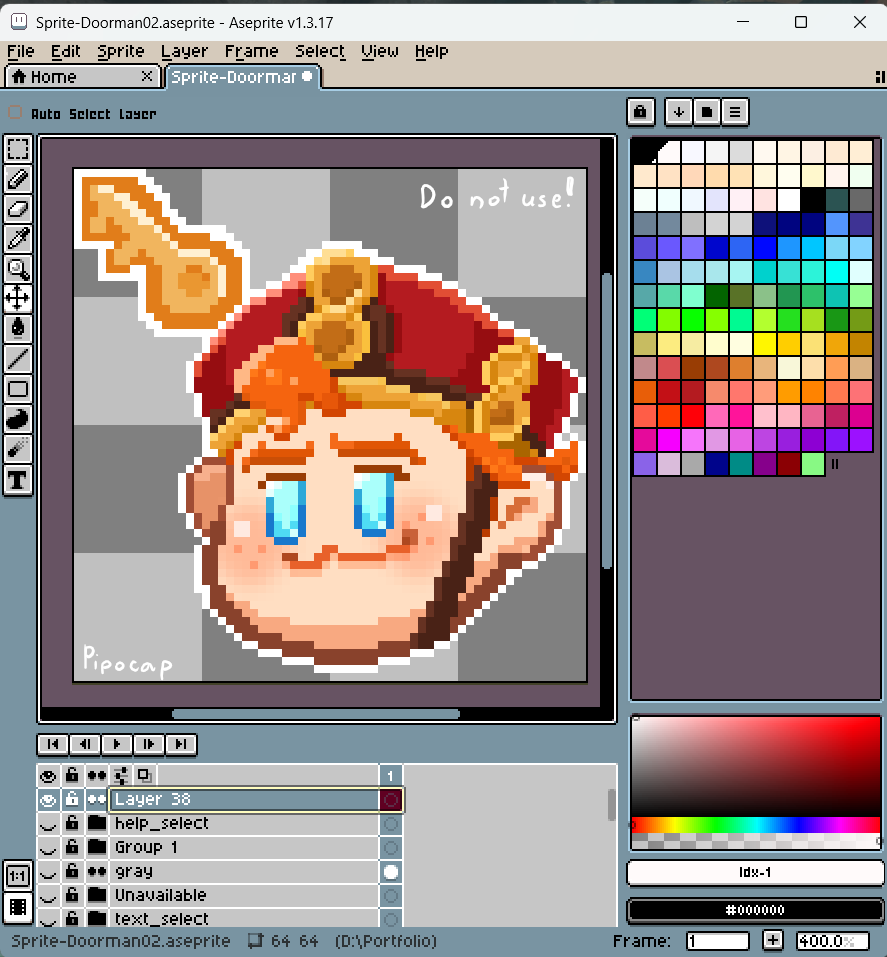Select the Pencil tool

(18, 179)
